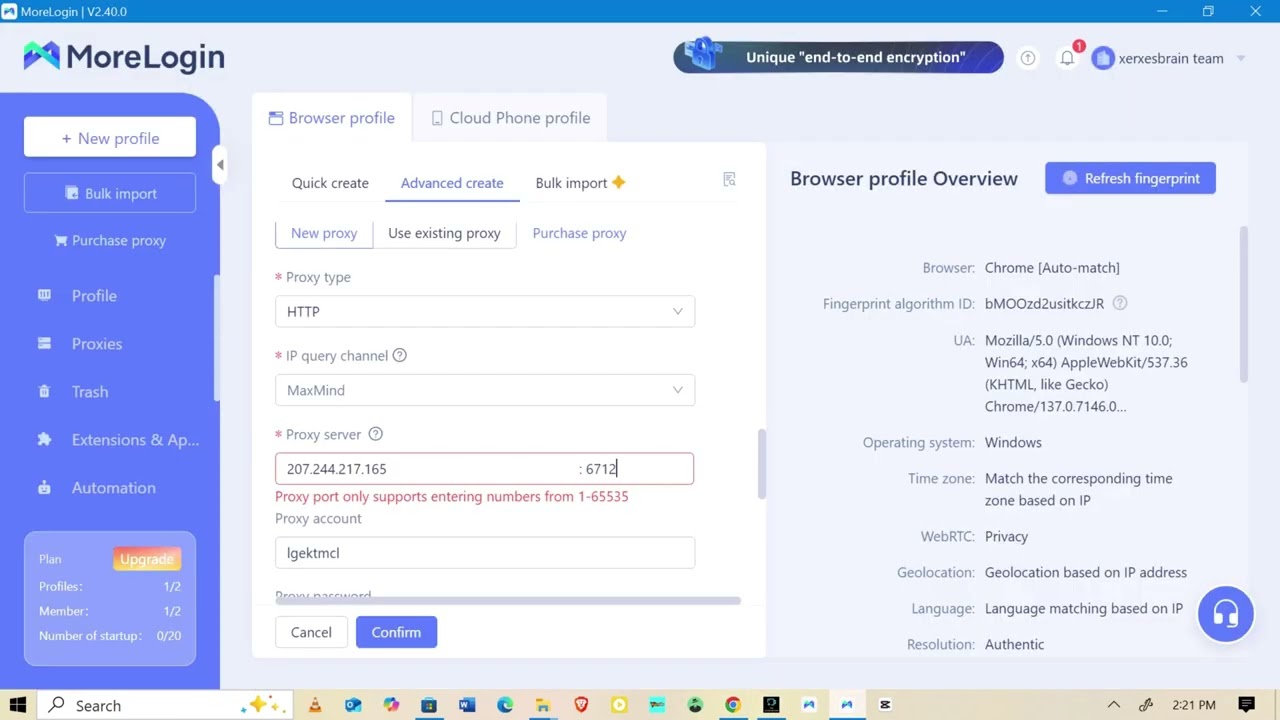Expand the Proxy type HTTP dropdown

coord(485,311)
